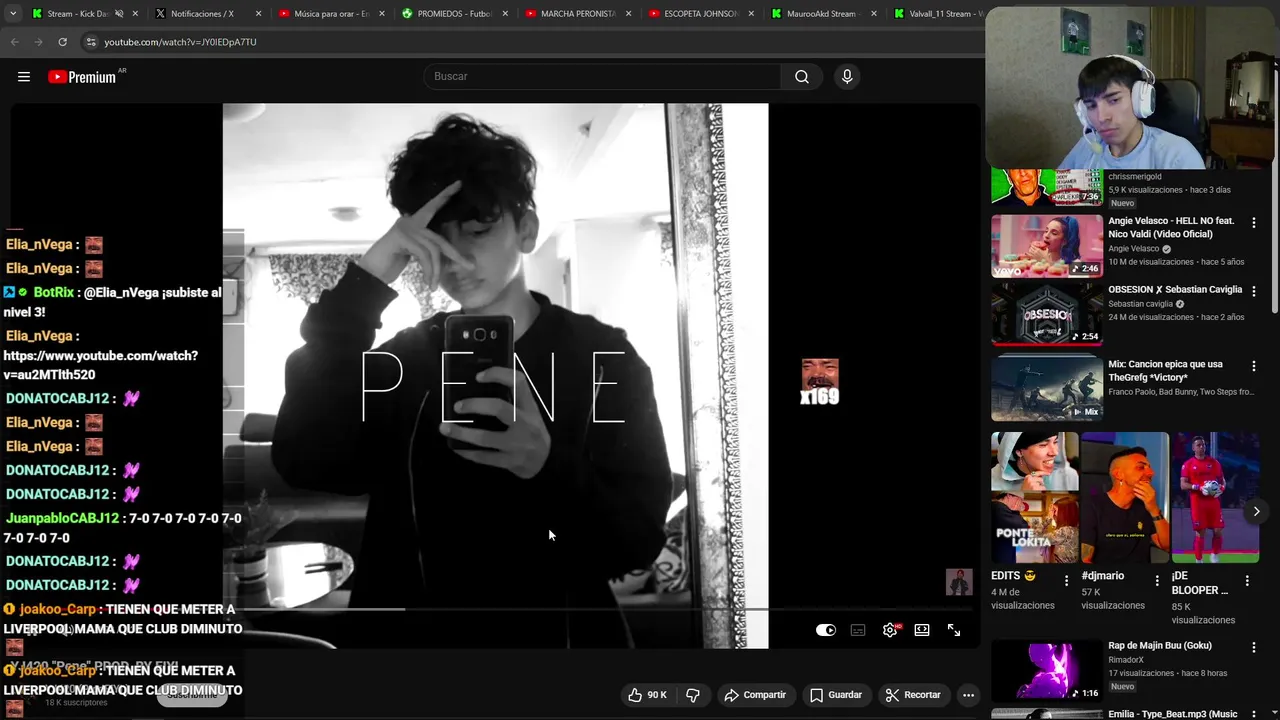Image resolution: width=1280 pixels, height=720 pixels.
Task: Close the MaurooAkd Stream tab
Action: (874, 14)
